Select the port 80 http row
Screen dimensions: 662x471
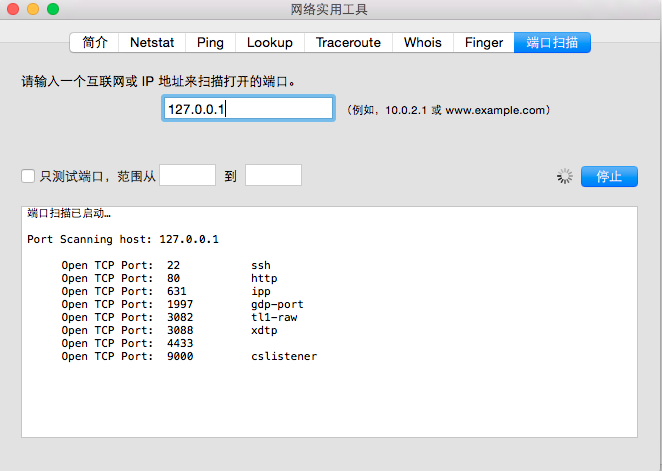point(169,279)
